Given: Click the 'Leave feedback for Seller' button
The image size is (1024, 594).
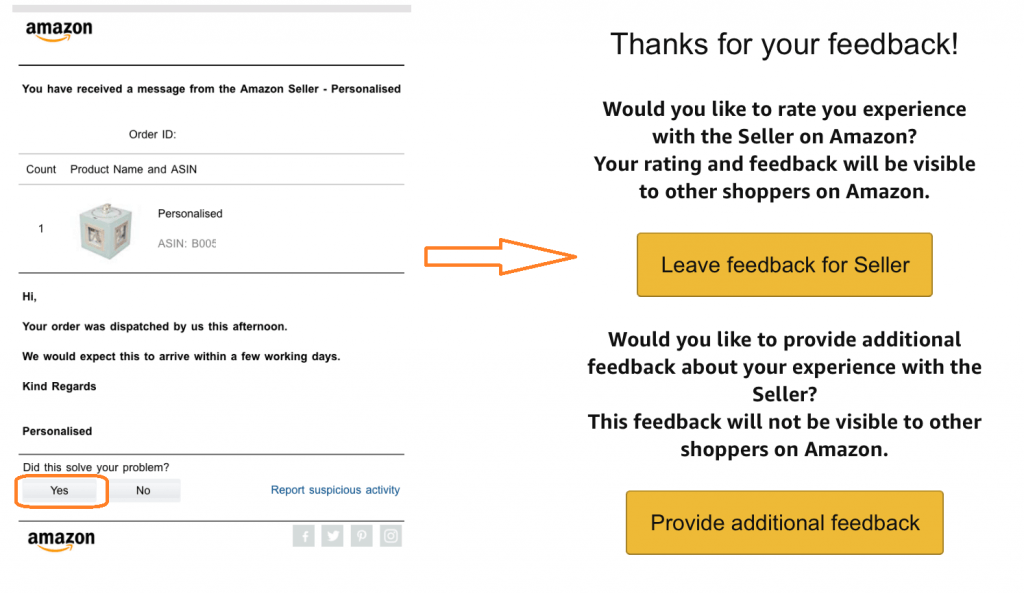Looking at the screenshot, I should [785, 265].
